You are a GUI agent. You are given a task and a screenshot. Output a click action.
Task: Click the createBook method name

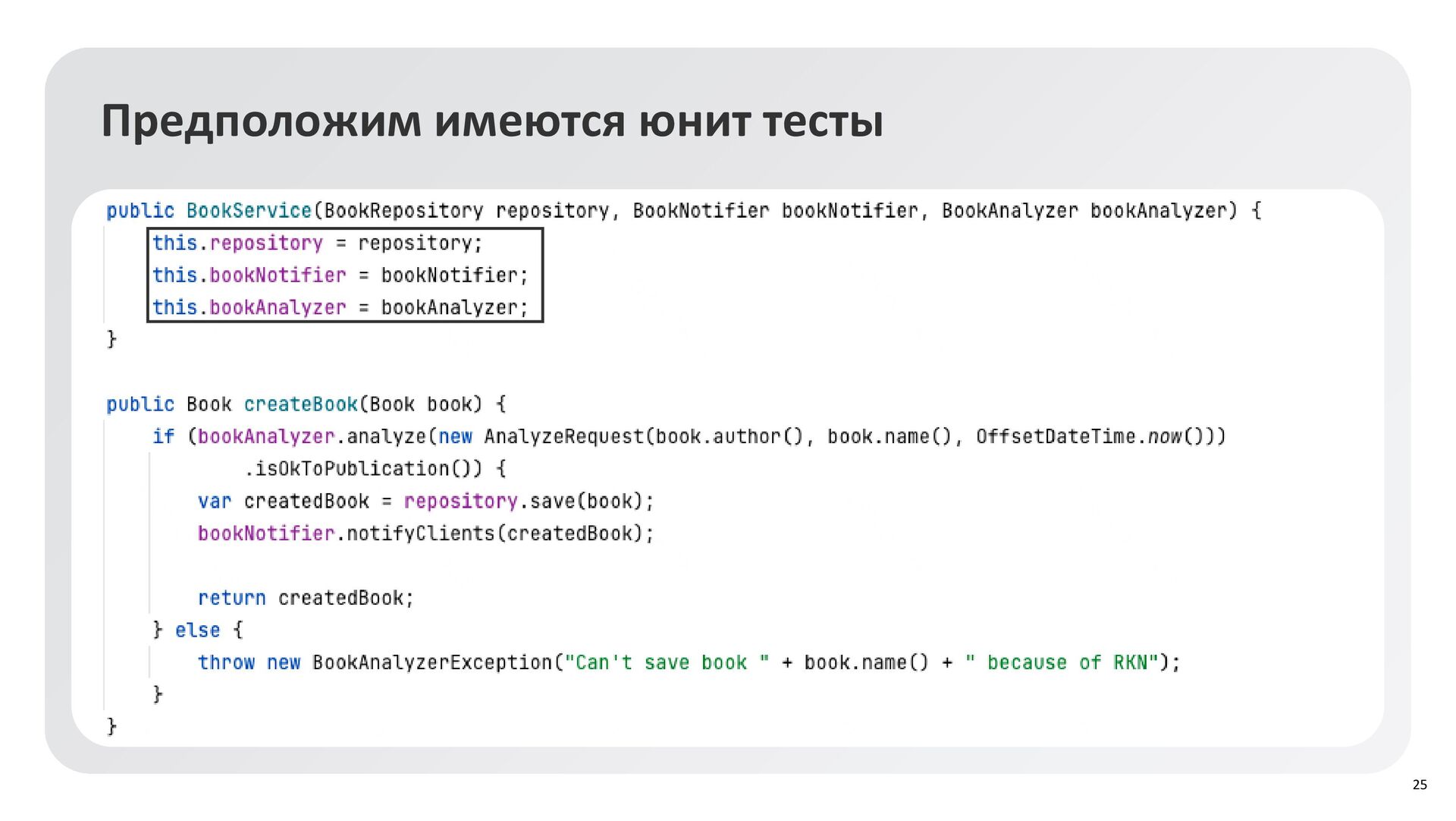point(300,404)
